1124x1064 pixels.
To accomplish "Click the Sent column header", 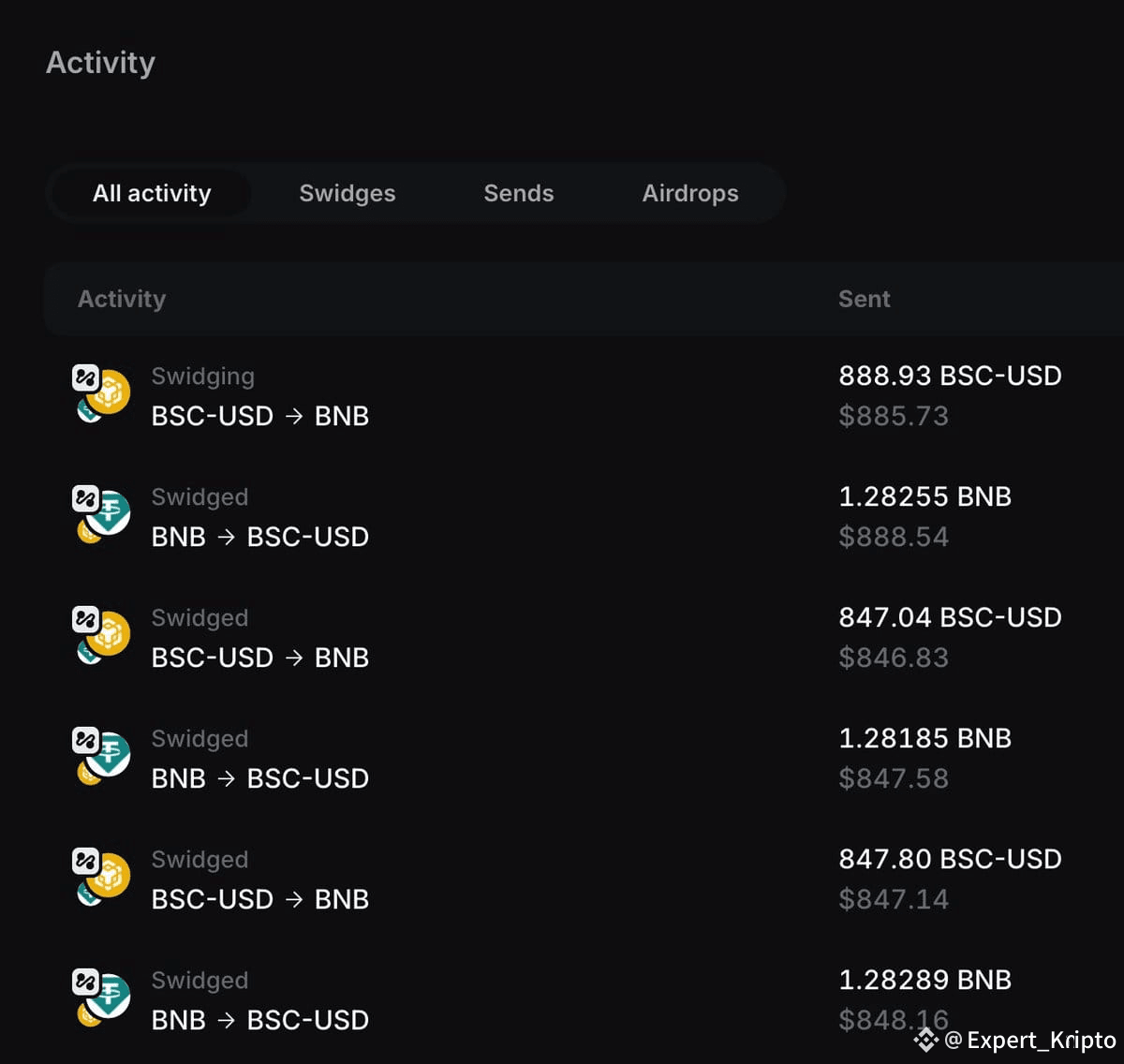I will pos(863,299).
